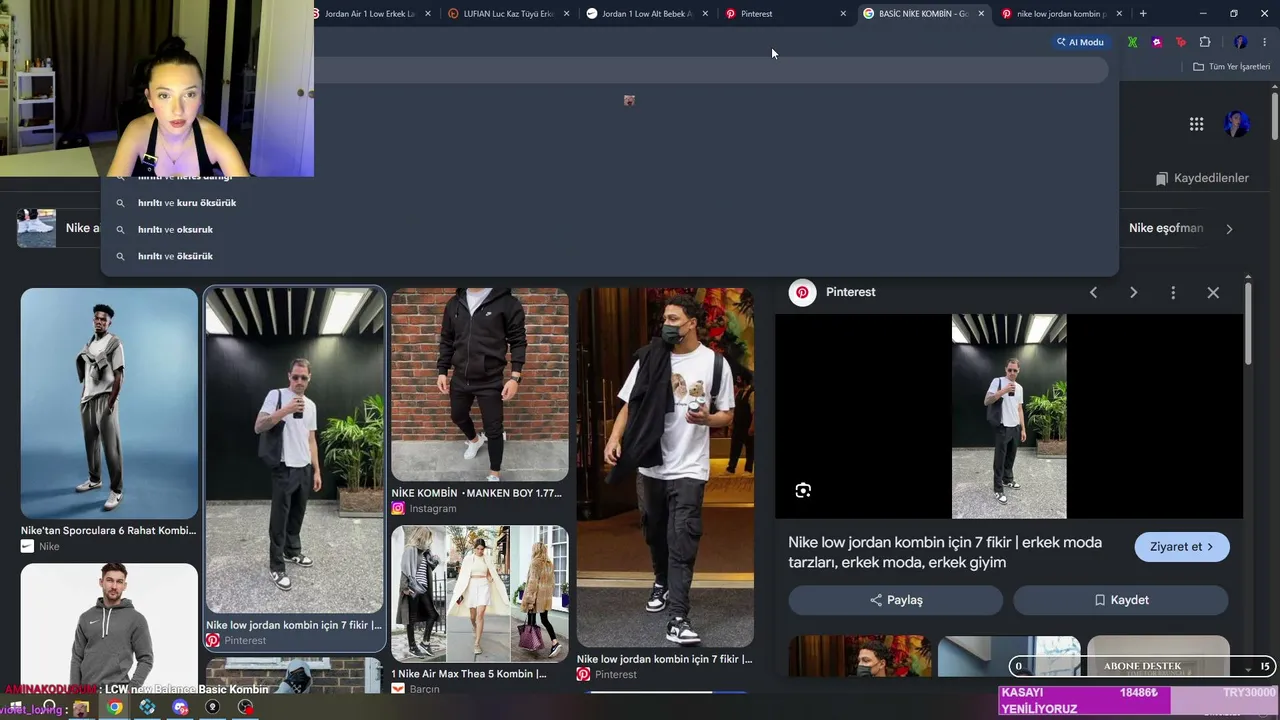Open the Discord-like app with 9+ badge
This screenshot has width=1280, height=720.
[x=180, y=708]
